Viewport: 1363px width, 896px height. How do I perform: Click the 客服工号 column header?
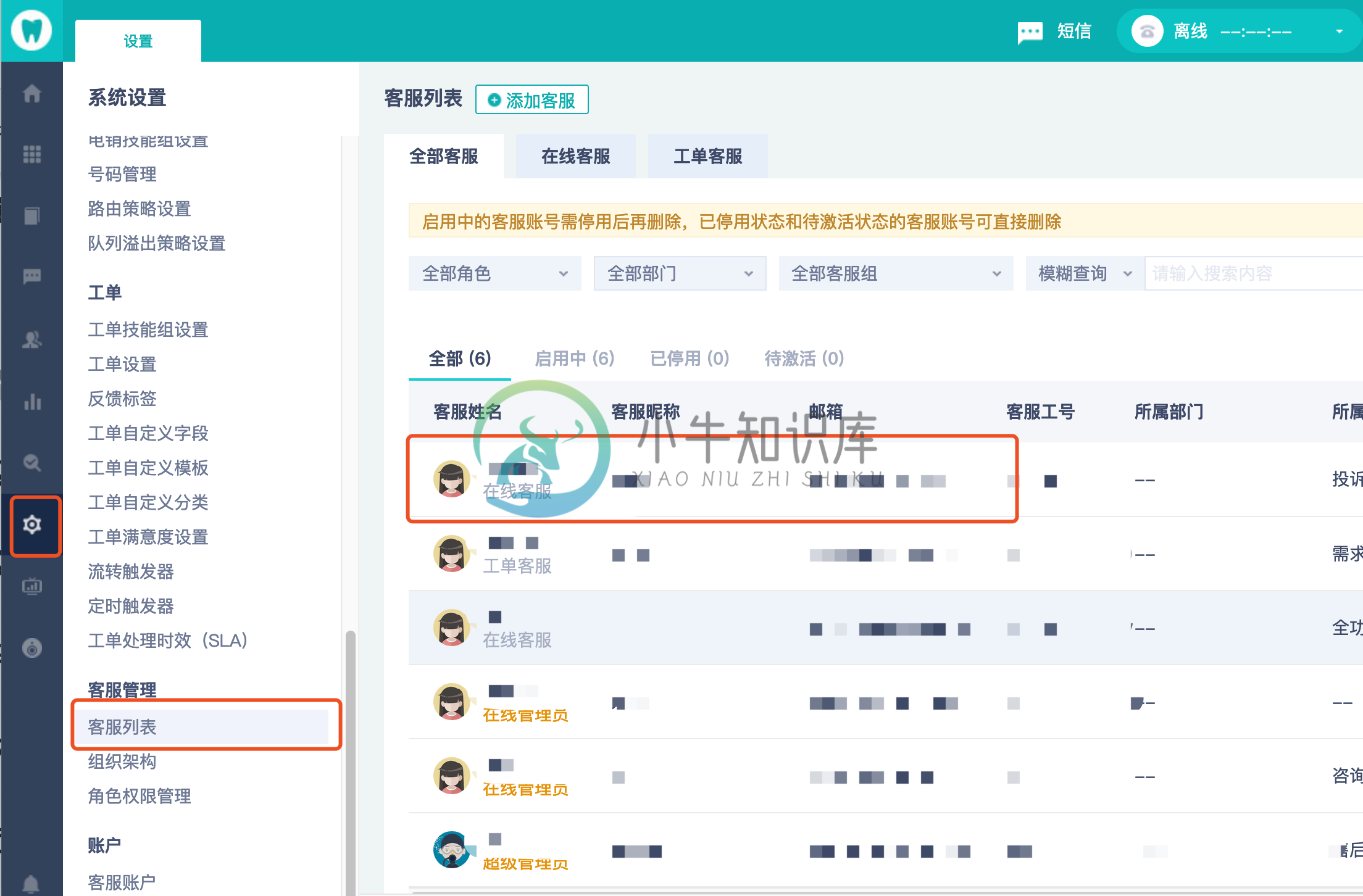point(1041,412)
